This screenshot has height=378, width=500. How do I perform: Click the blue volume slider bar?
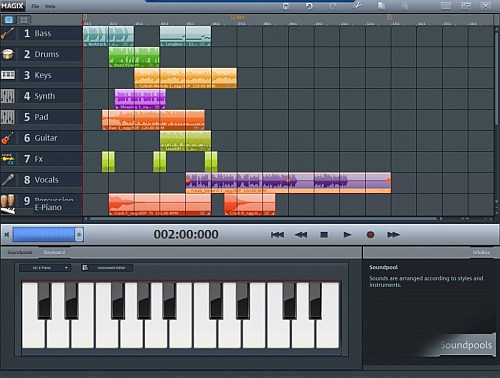click(x=44, y=234)
